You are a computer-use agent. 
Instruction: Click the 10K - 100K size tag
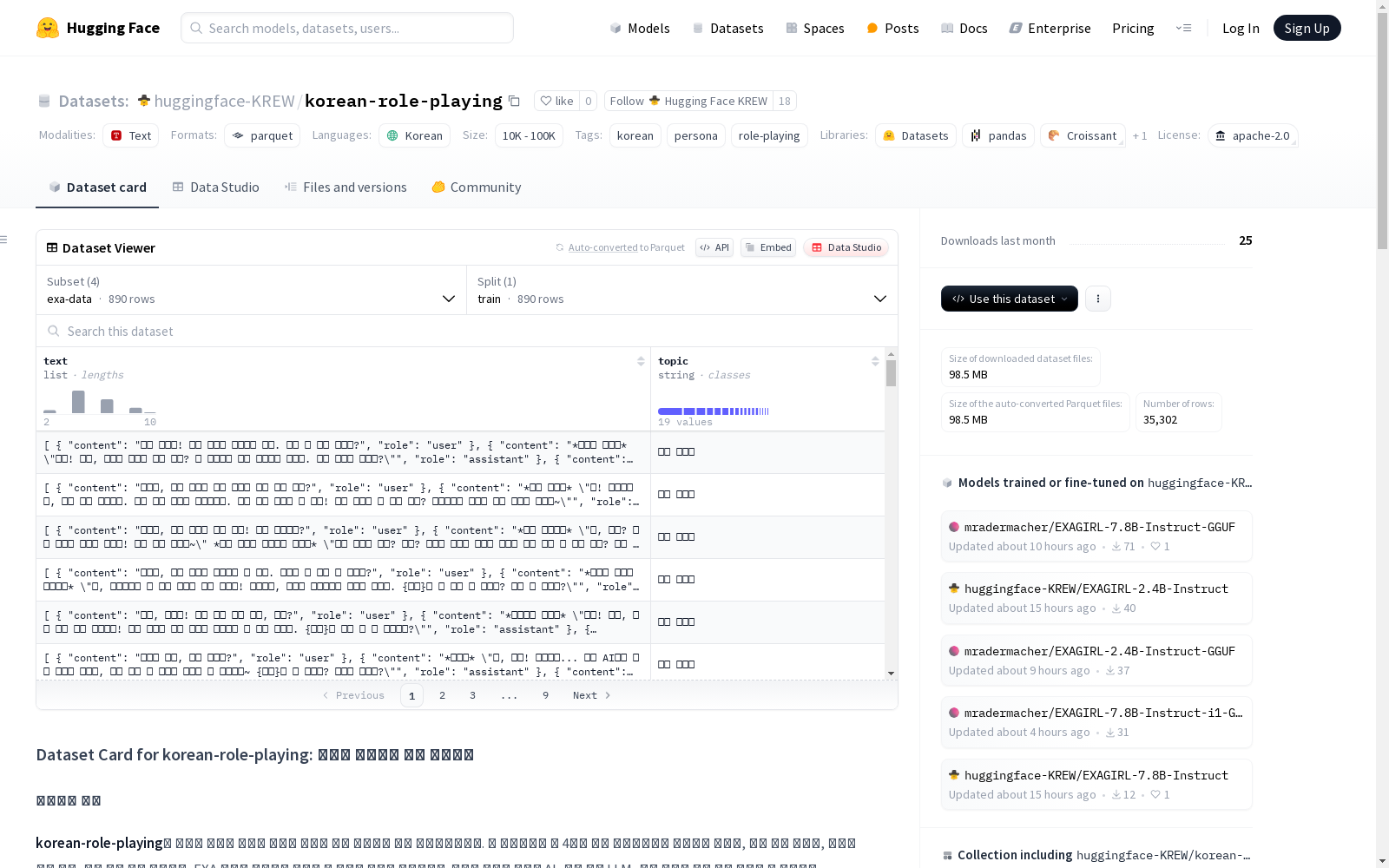[529, 135]
